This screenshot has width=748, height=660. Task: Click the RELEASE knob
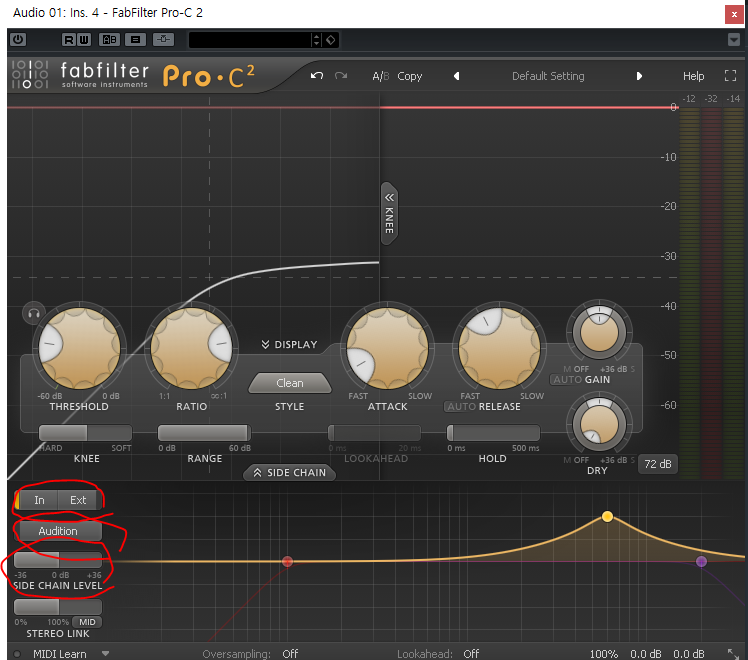[x=499, y=348]
